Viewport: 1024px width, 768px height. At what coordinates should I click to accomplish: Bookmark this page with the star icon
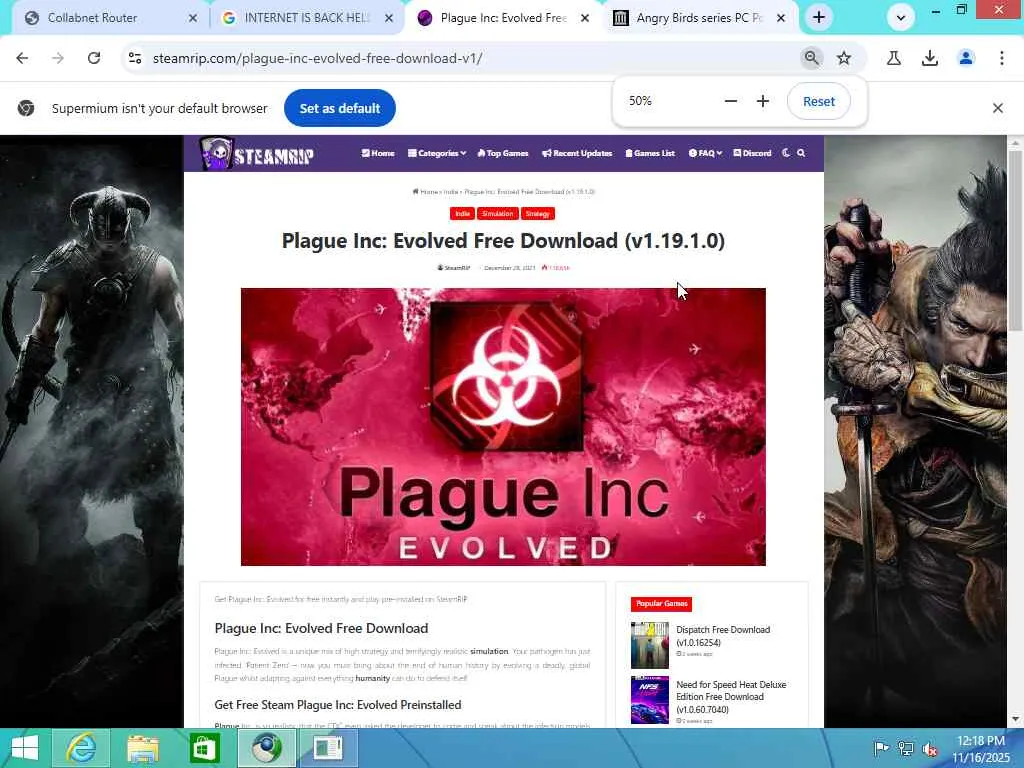(844, 58)
